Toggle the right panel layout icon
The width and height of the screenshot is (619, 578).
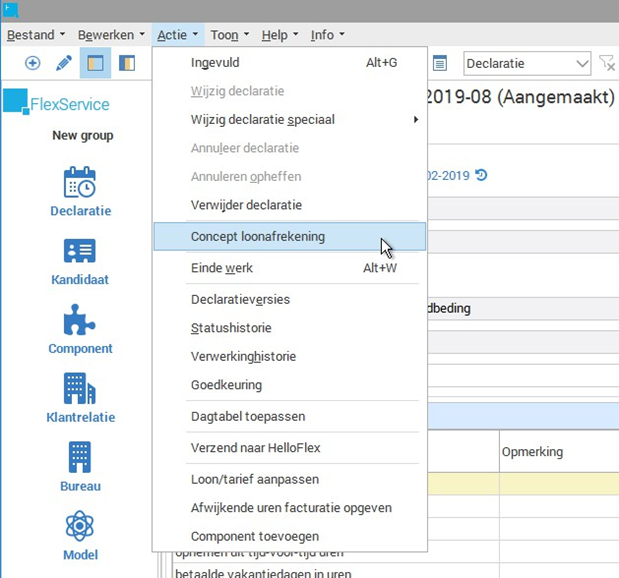[x=127, y=63]
